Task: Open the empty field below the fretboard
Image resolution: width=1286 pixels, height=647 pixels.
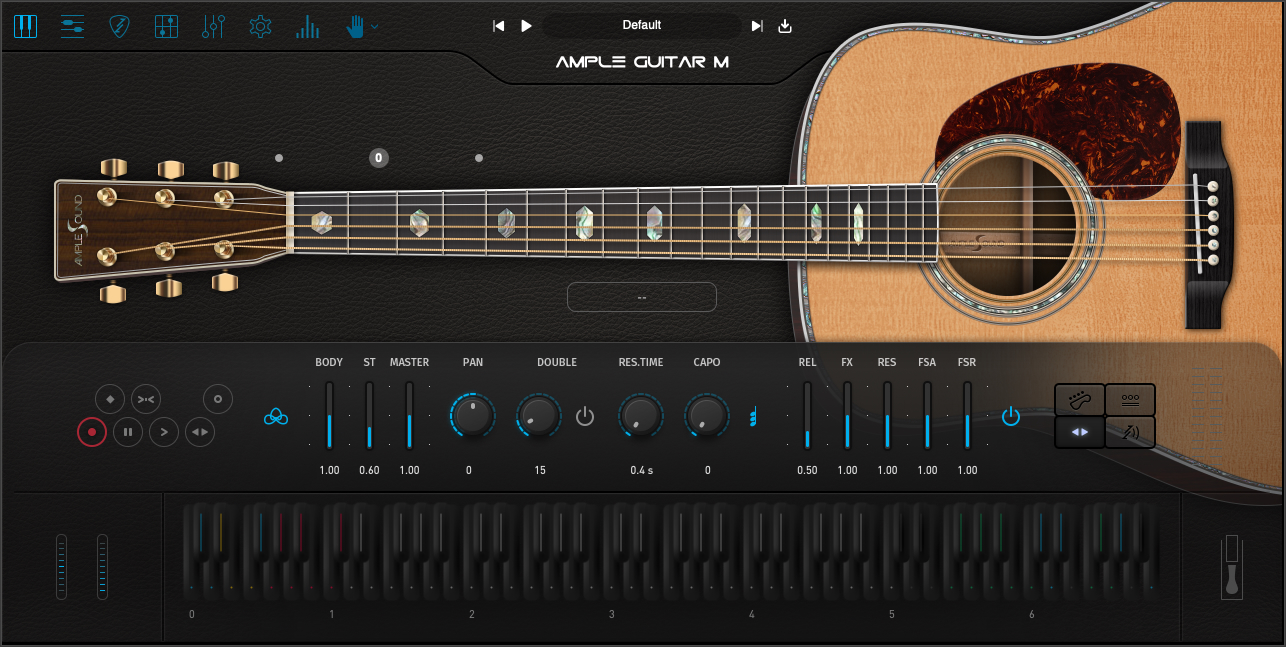Action: [642, 297]
